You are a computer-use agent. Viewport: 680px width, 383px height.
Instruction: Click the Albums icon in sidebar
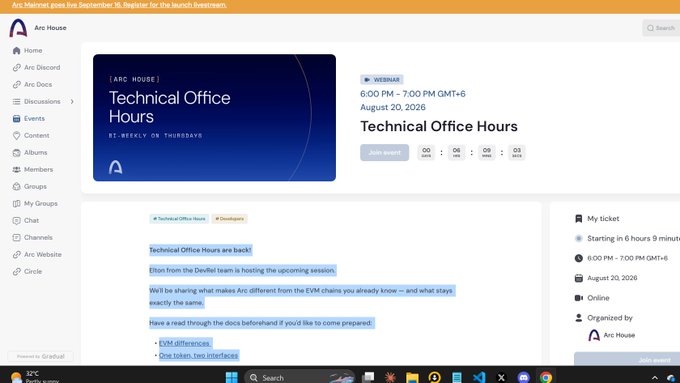(16, 152)
